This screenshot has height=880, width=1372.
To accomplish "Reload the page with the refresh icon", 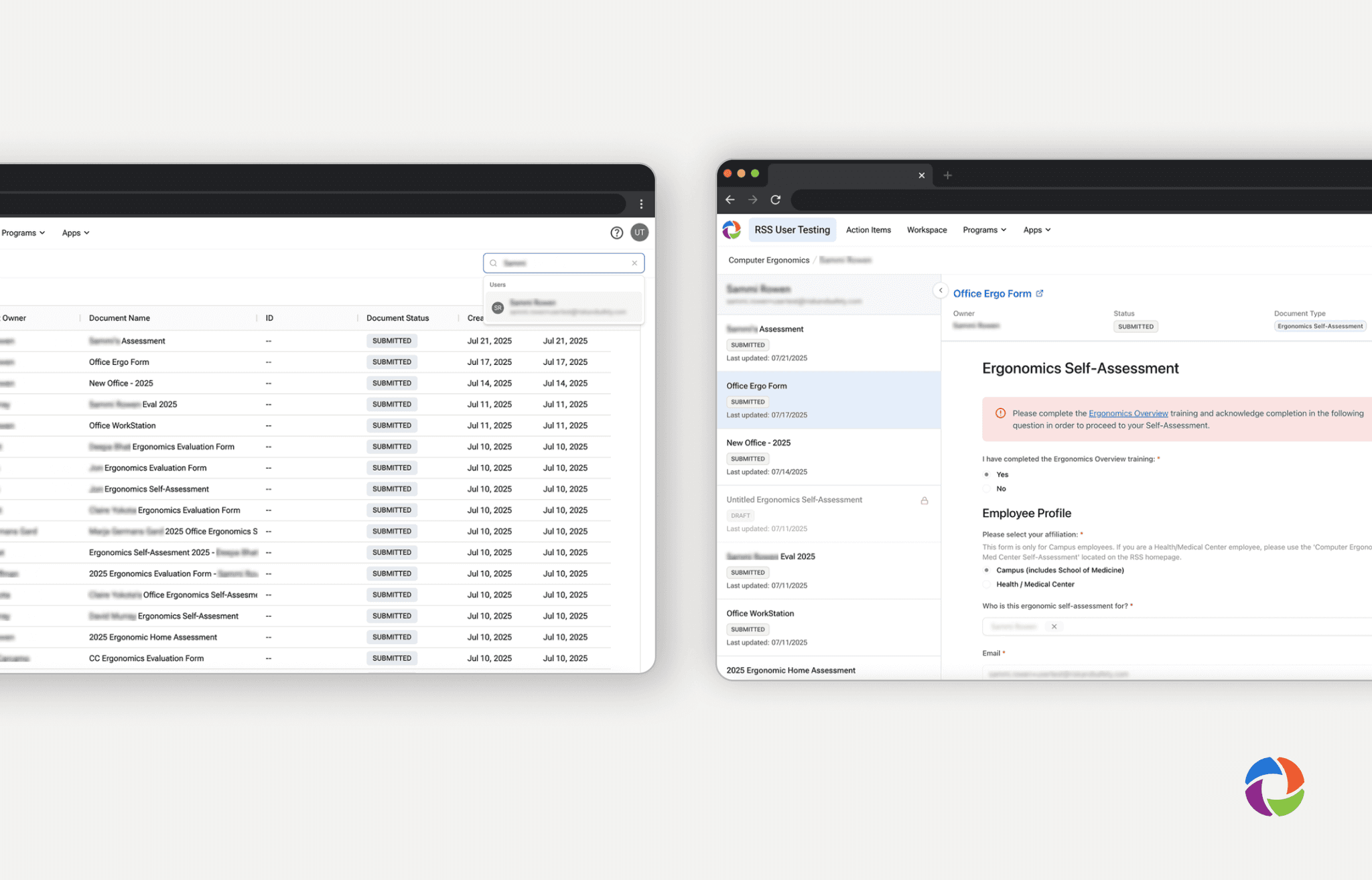I will [x=776, y=200].
